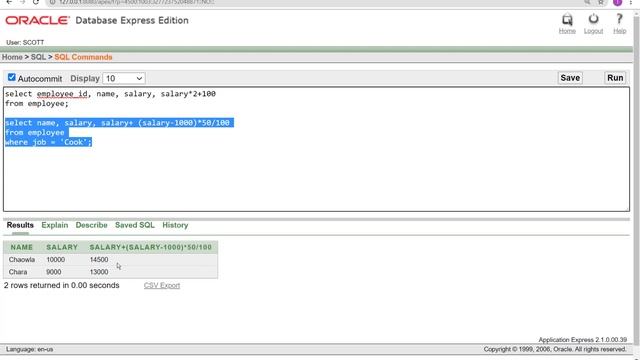Click the SQL Commands breadcrumb
This screenshot has width=640, height=360.
coord(83,57)
